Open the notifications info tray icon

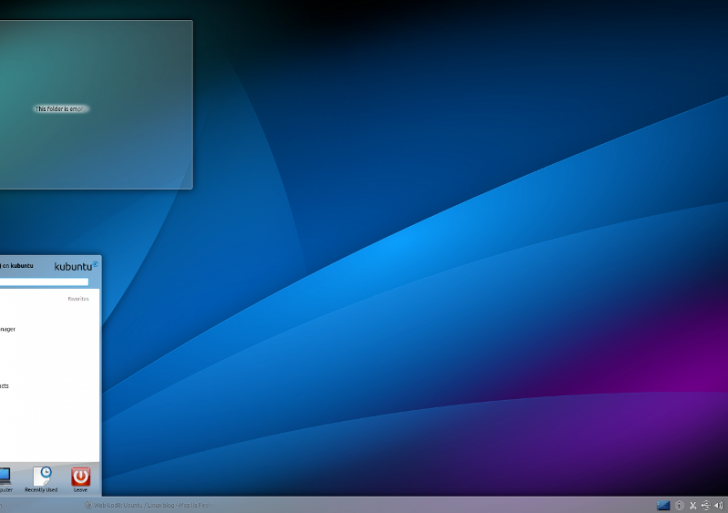[x=679, y=505]
